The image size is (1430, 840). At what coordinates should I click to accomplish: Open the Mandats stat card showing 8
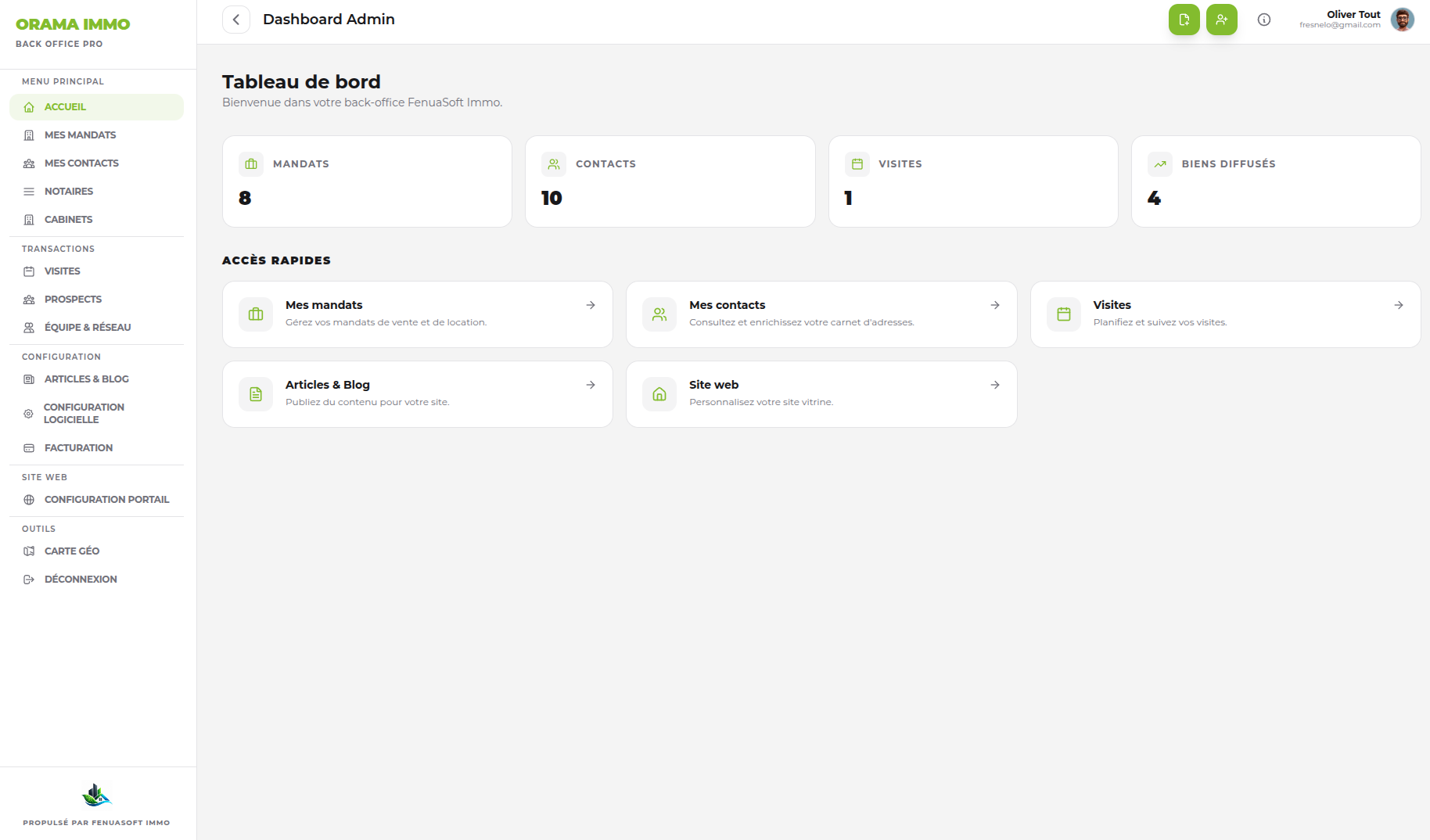click(x=367, y=181)
